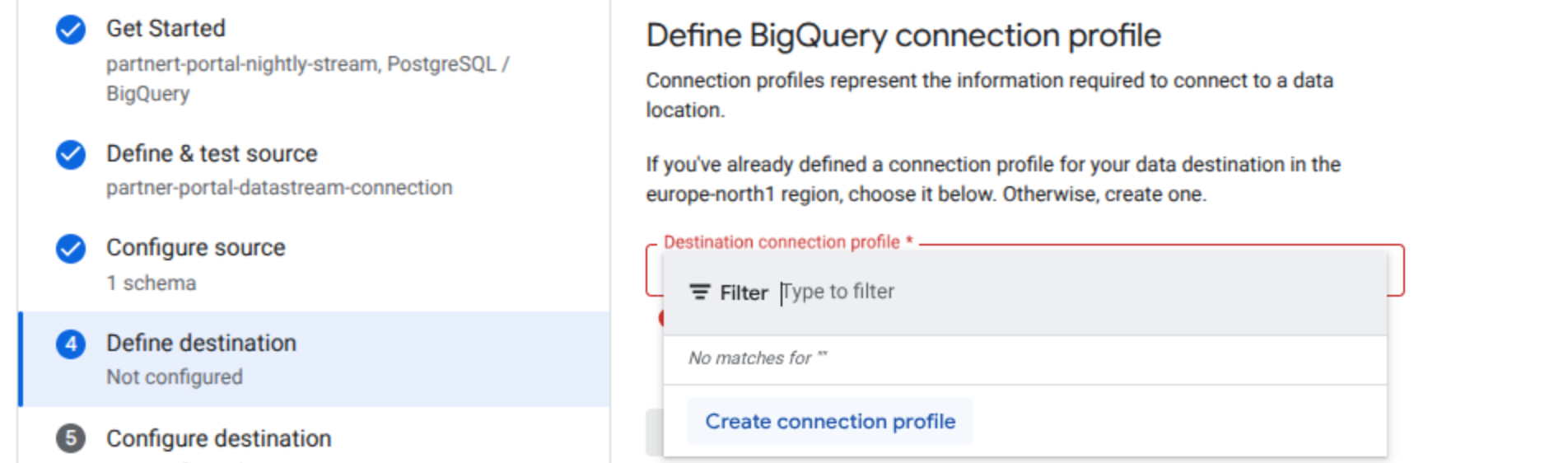Viewport: 1568px width, 463px height.
Task: Click the No matches for result row
Action: pyautogui.click(x=1025, y=358)
